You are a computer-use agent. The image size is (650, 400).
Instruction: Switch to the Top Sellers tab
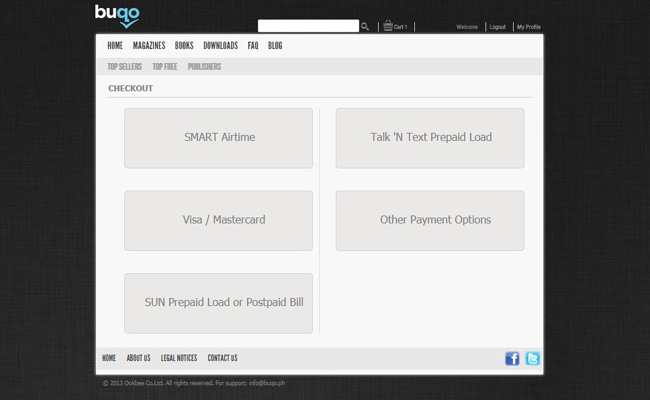click(x=124, y=67)
